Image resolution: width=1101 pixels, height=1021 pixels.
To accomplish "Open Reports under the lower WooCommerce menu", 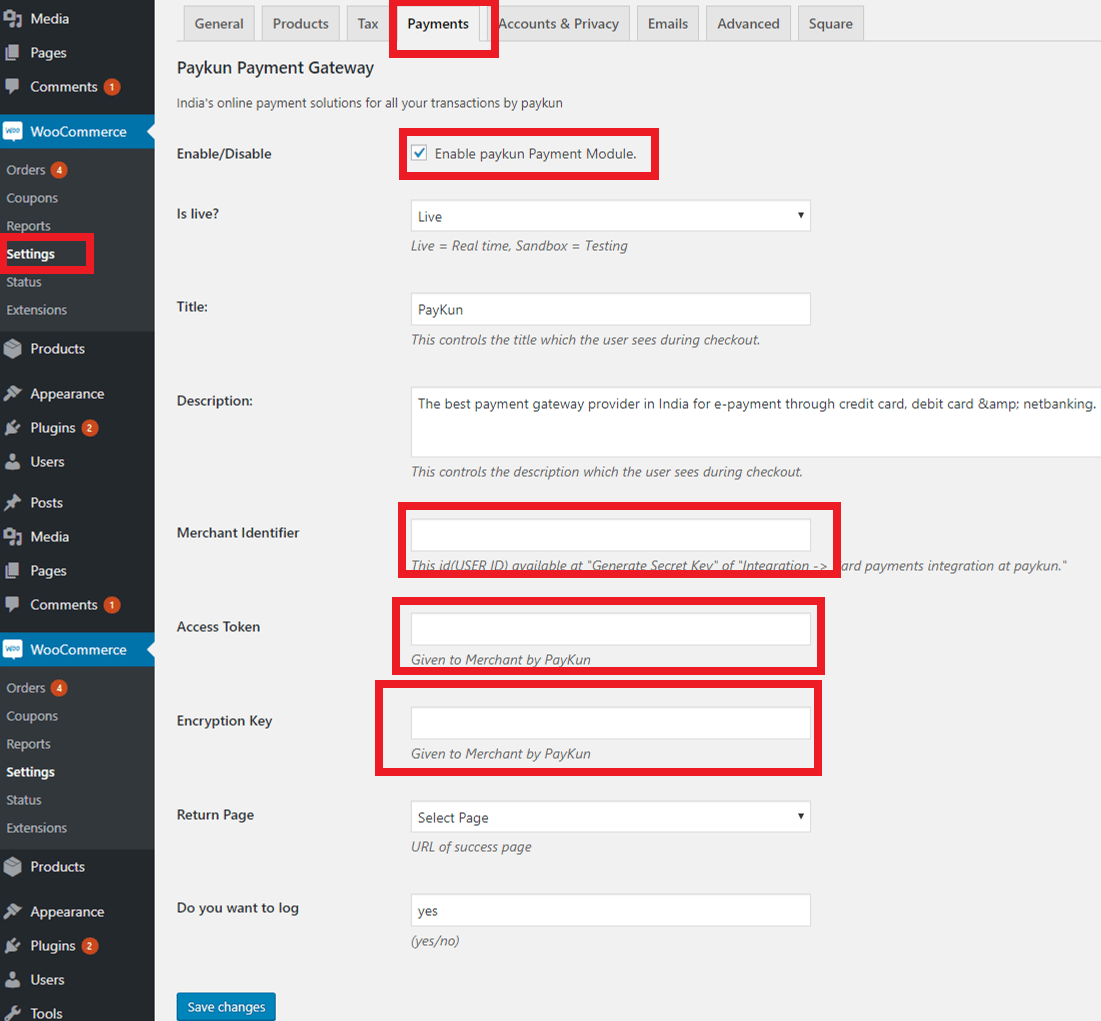I will [29, 744].
